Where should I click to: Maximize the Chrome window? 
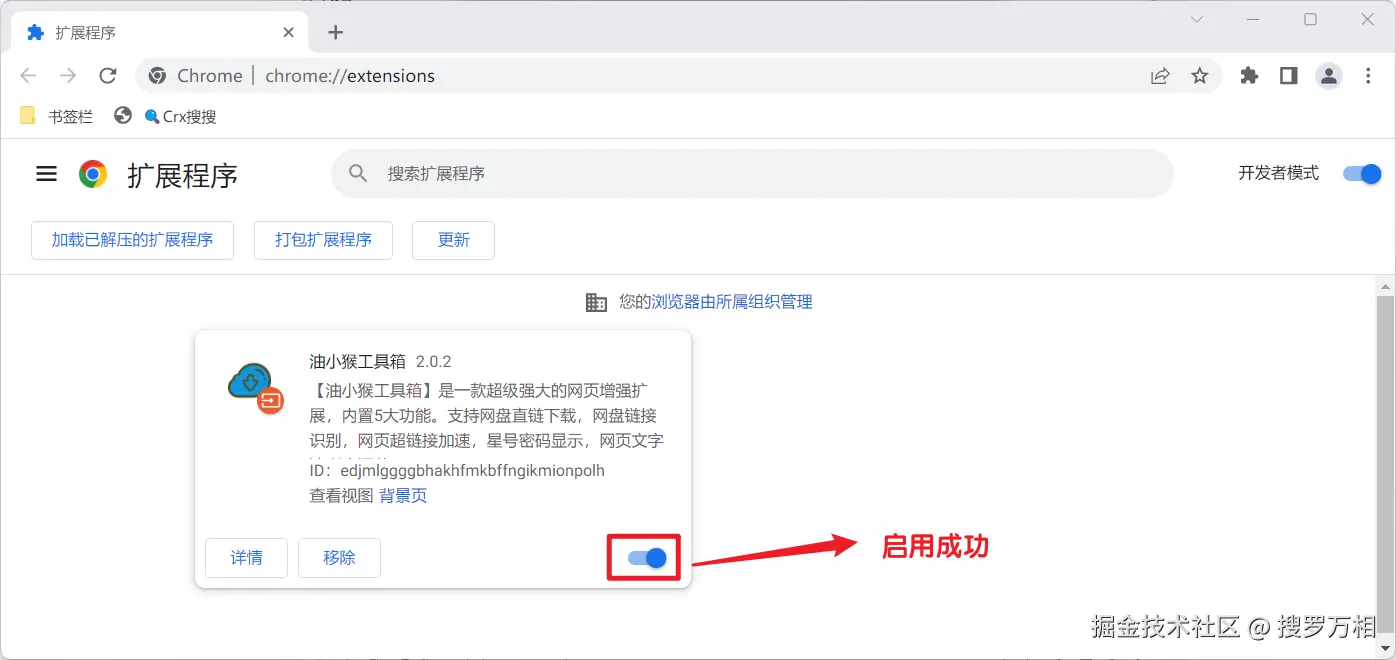(1310, 19)
